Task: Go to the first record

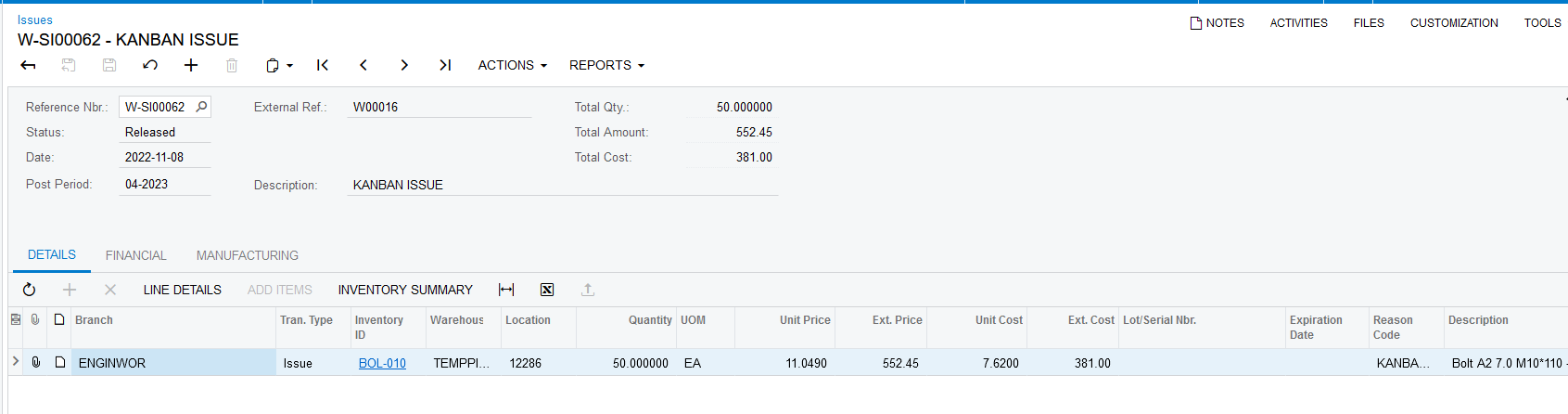Action: click(323, 65)
